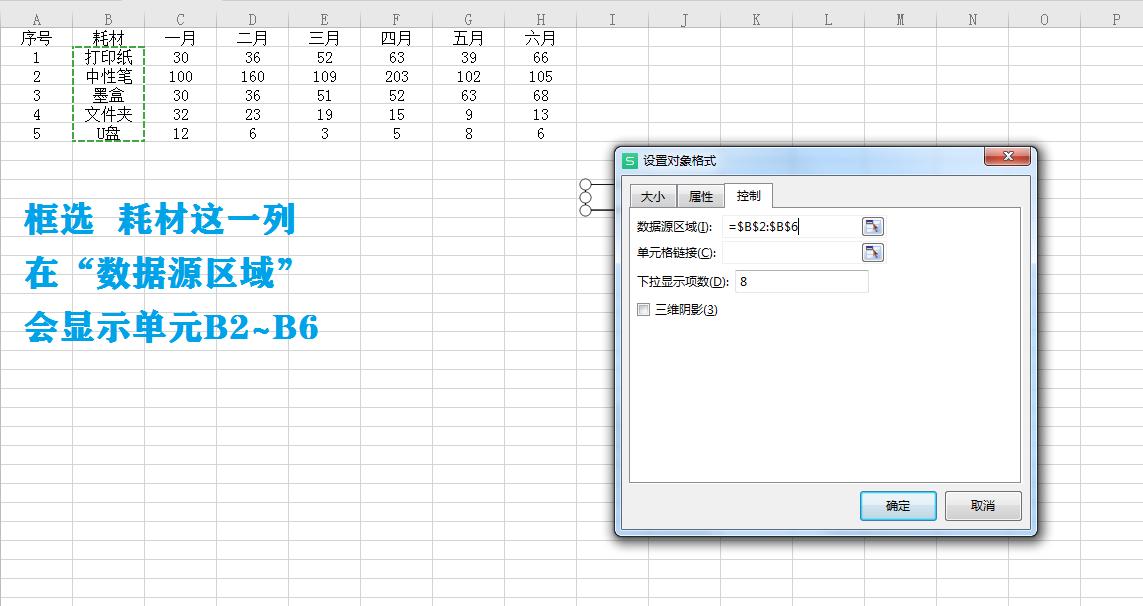Click the cell with value 203 under 四月

396,76
